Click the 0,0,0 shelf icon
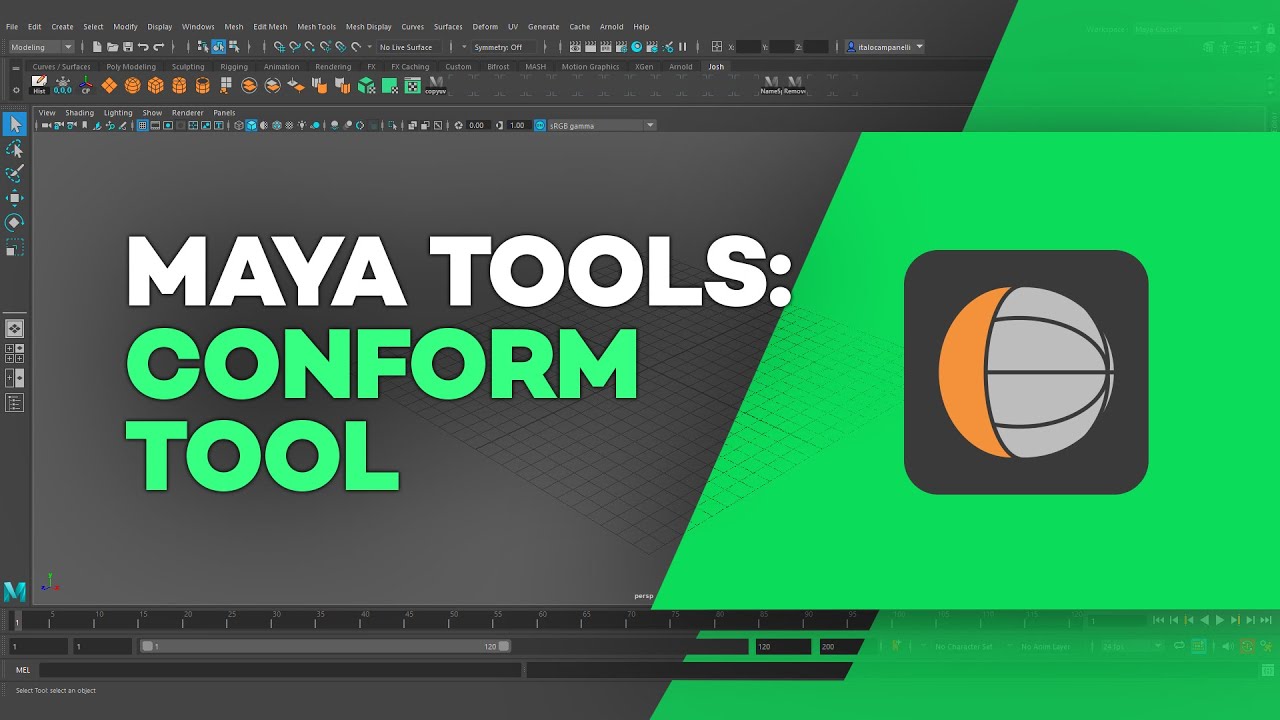The height and width of the screenshot is (720, 1280). (63, 85)
